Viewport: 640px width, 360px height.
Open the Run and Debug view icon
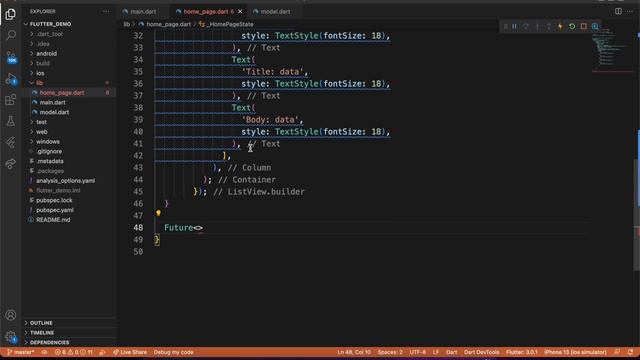tap(11, 79)
